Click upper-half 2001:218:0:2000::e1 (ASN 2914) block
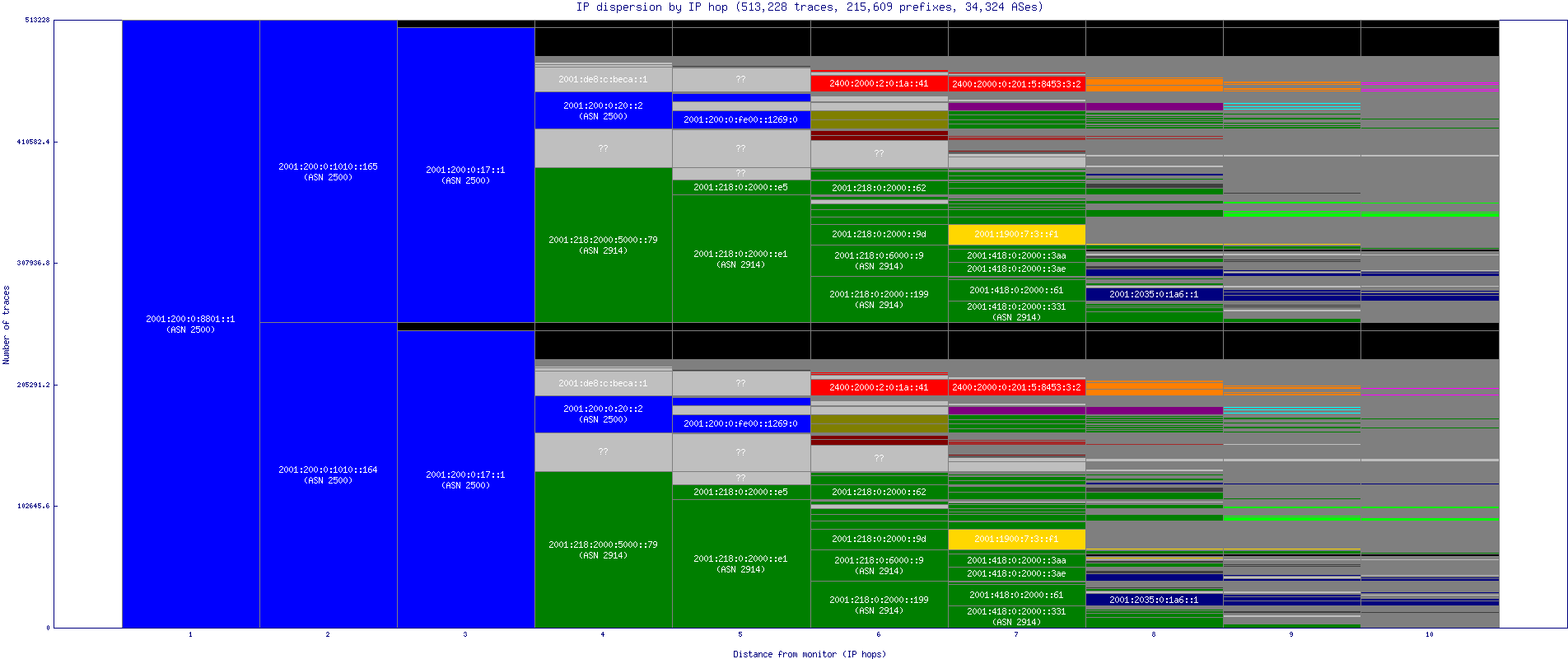This screenshot has width=1568, height=659. 741,259
